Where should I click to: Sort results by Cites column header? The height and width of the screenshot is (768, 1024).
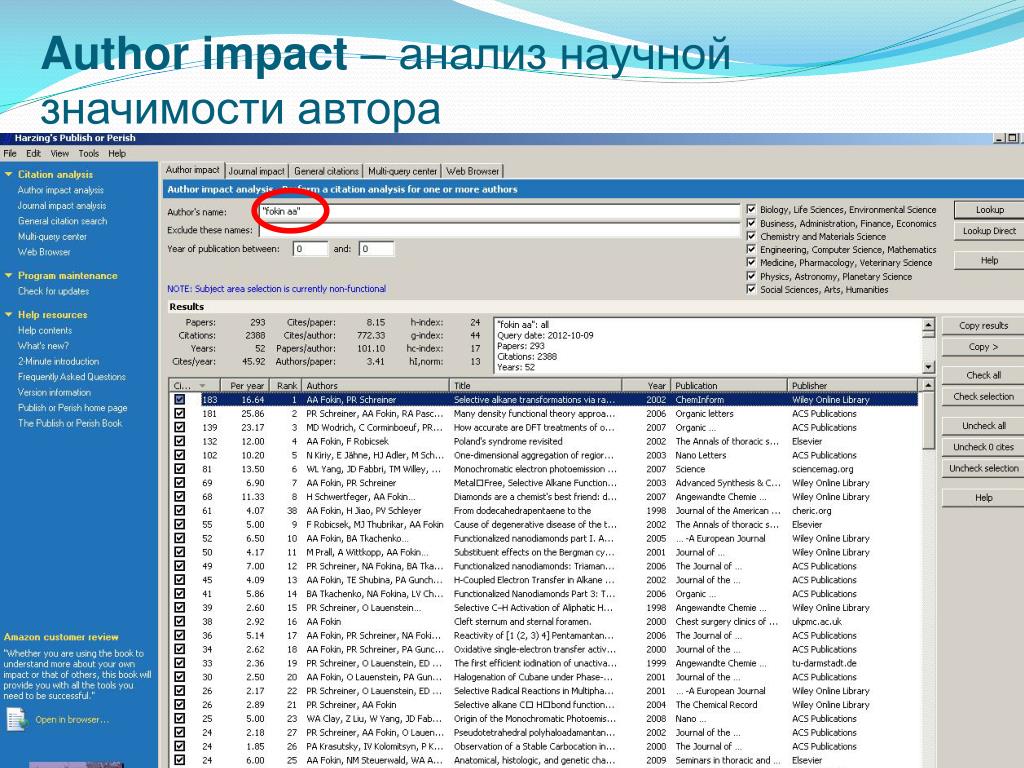[x=195, y=385]
